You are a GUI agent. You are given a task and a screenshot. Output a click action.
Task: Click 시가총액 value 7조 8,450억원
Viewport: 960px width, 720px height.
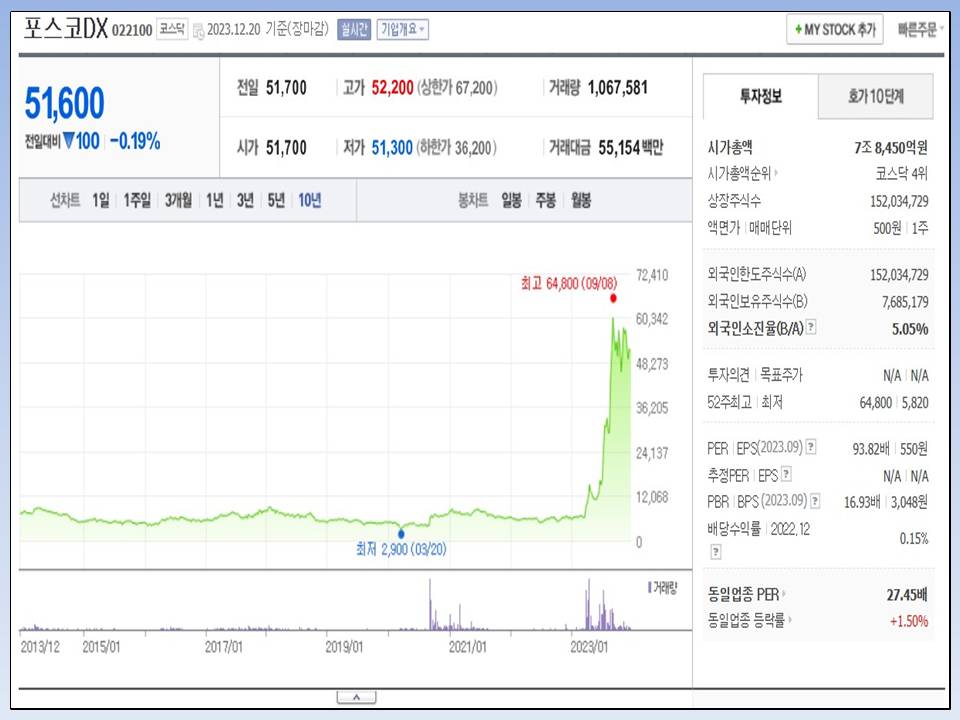tap(891, 148)
